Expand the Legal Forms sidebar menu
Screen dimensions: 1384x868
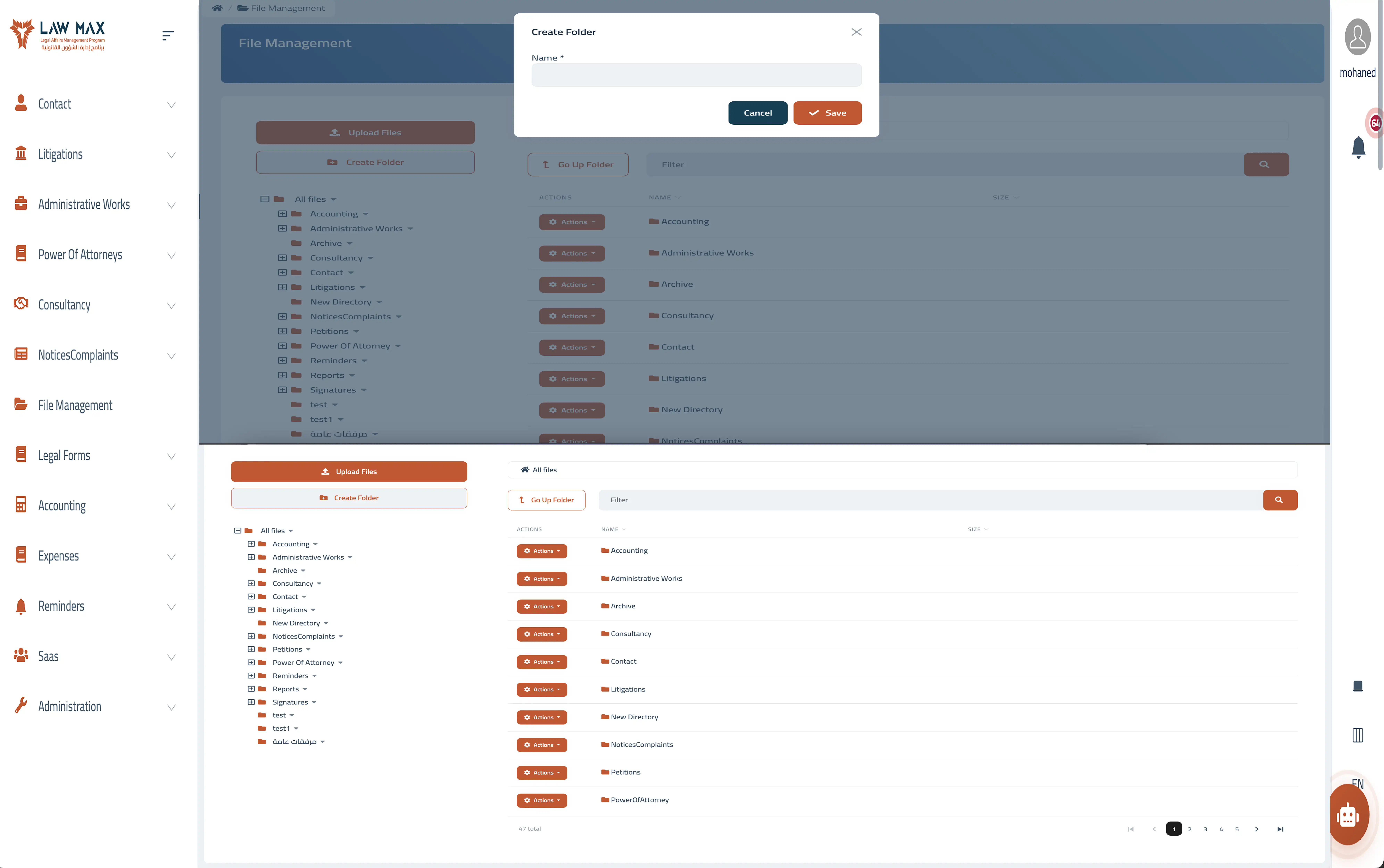click(x=171, y=456)
